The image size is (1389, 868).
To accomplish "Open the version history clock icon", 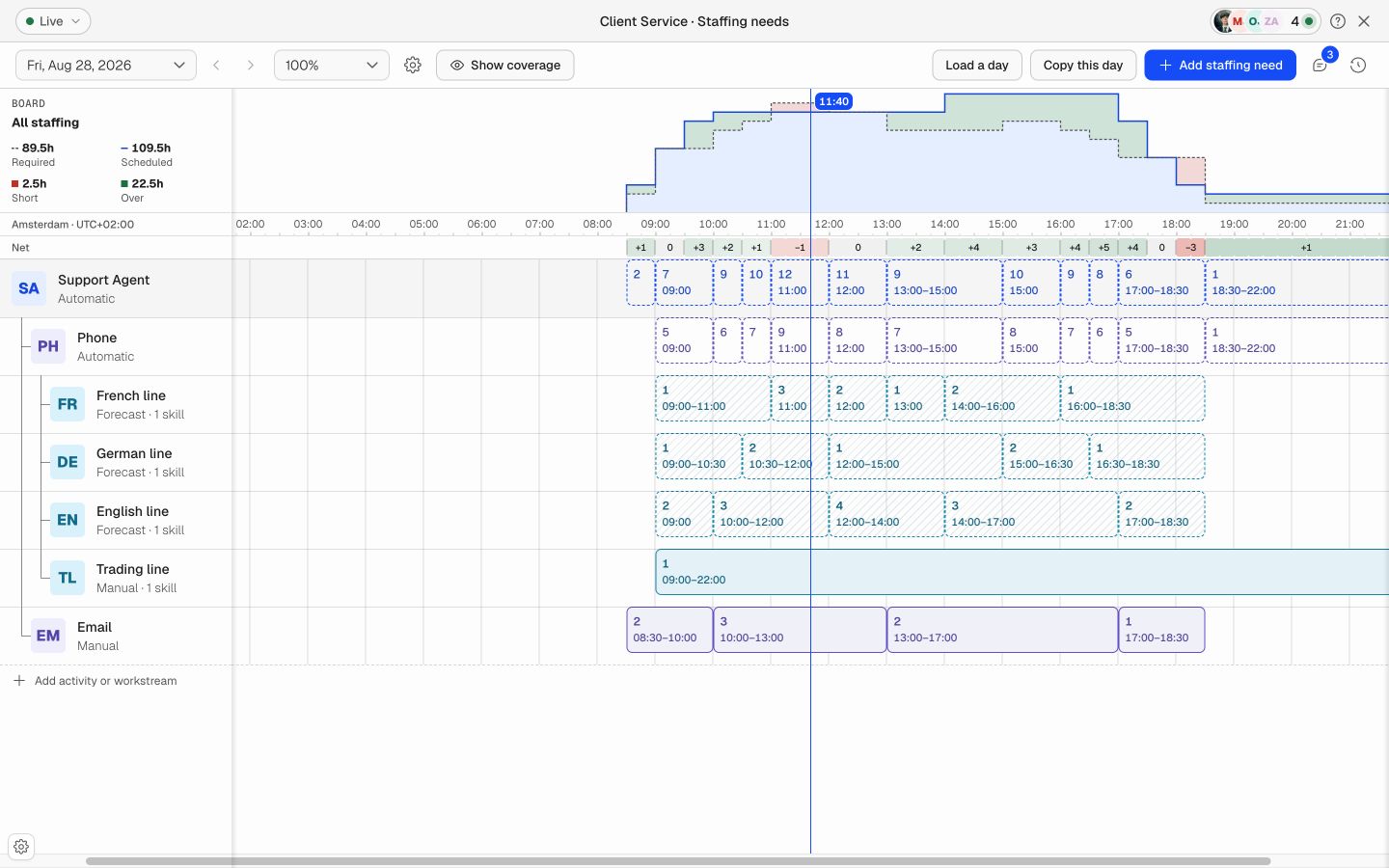I will (1358, 65).
